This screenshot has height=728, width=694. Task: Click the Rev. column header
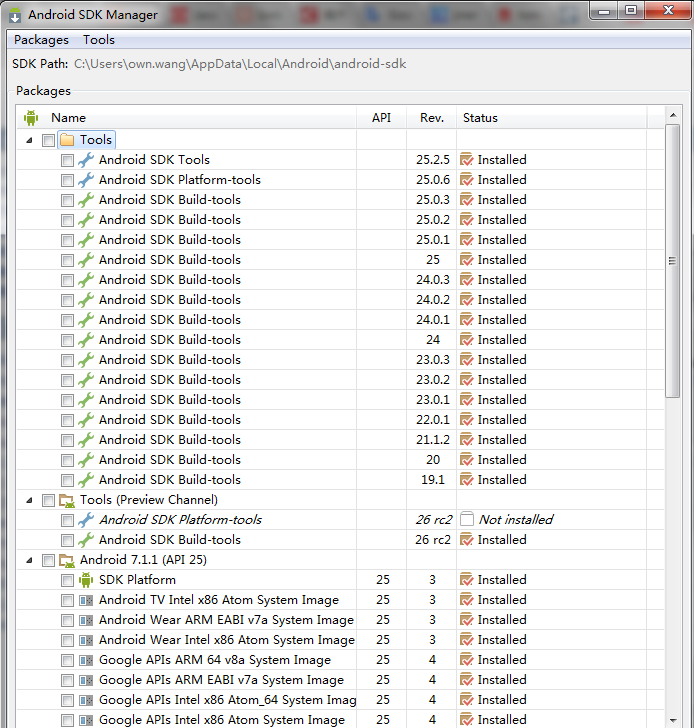[x=432, y=117]
